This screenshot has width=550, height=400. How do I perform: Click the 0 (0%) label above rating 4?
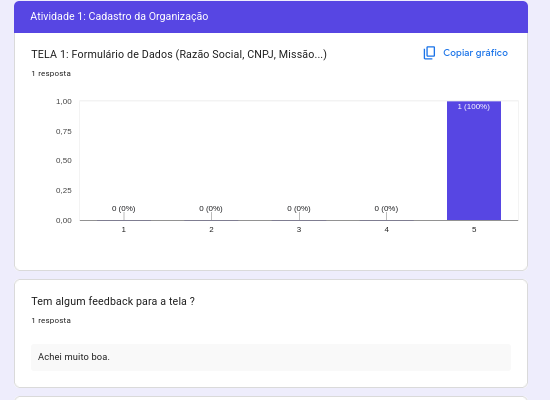point(386,208)
